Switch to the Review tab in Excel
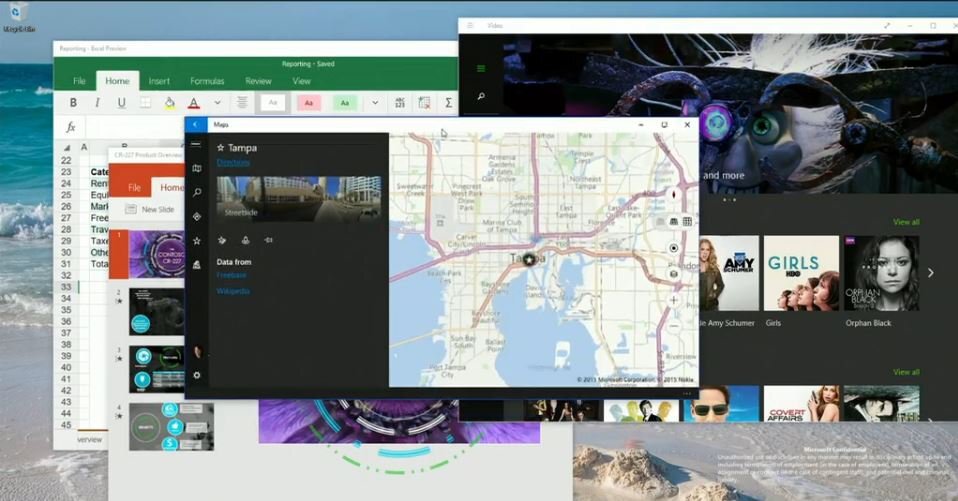 258,81
